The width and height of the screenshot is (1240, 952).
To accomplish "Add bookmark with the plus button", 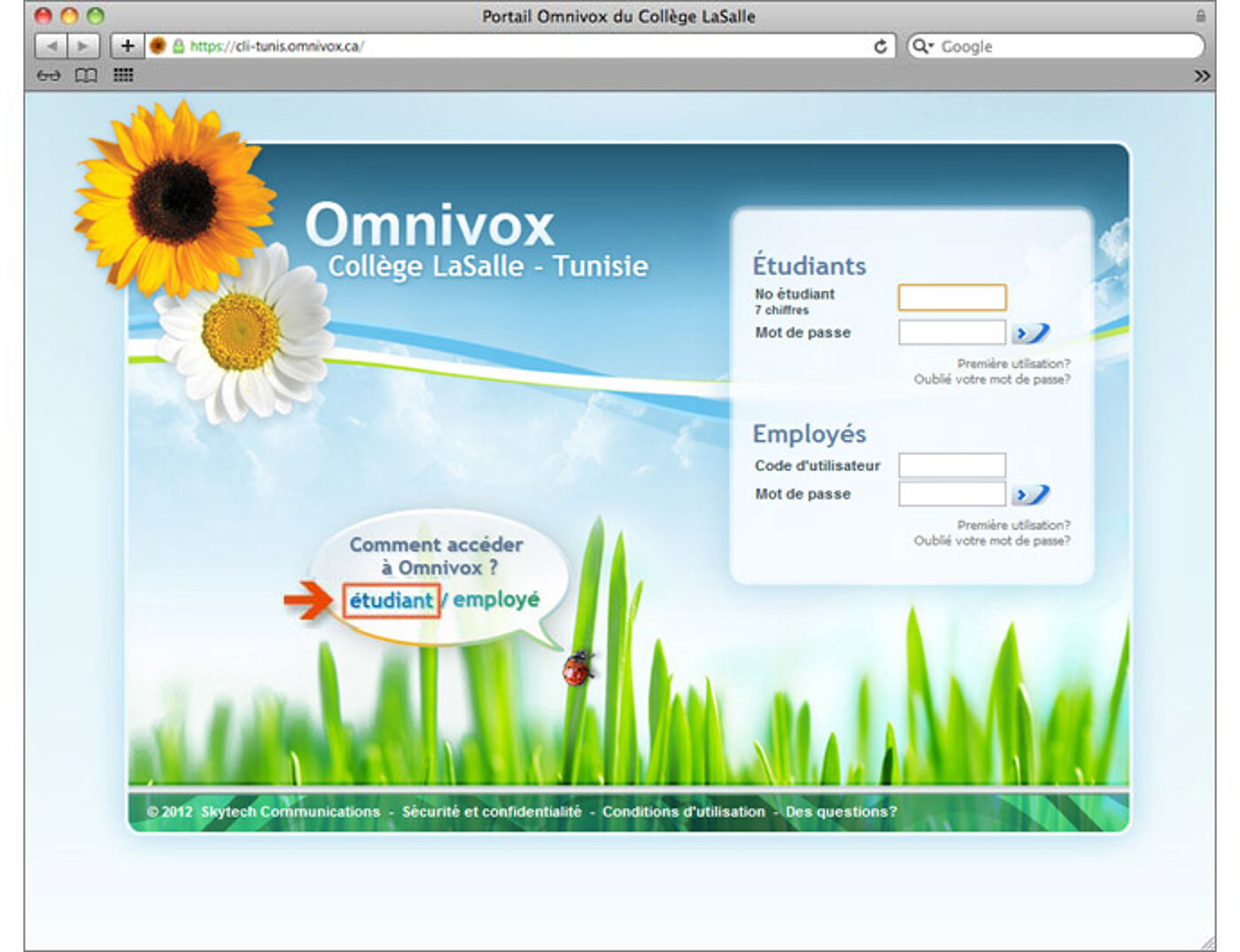I will [x=128, y=46].
